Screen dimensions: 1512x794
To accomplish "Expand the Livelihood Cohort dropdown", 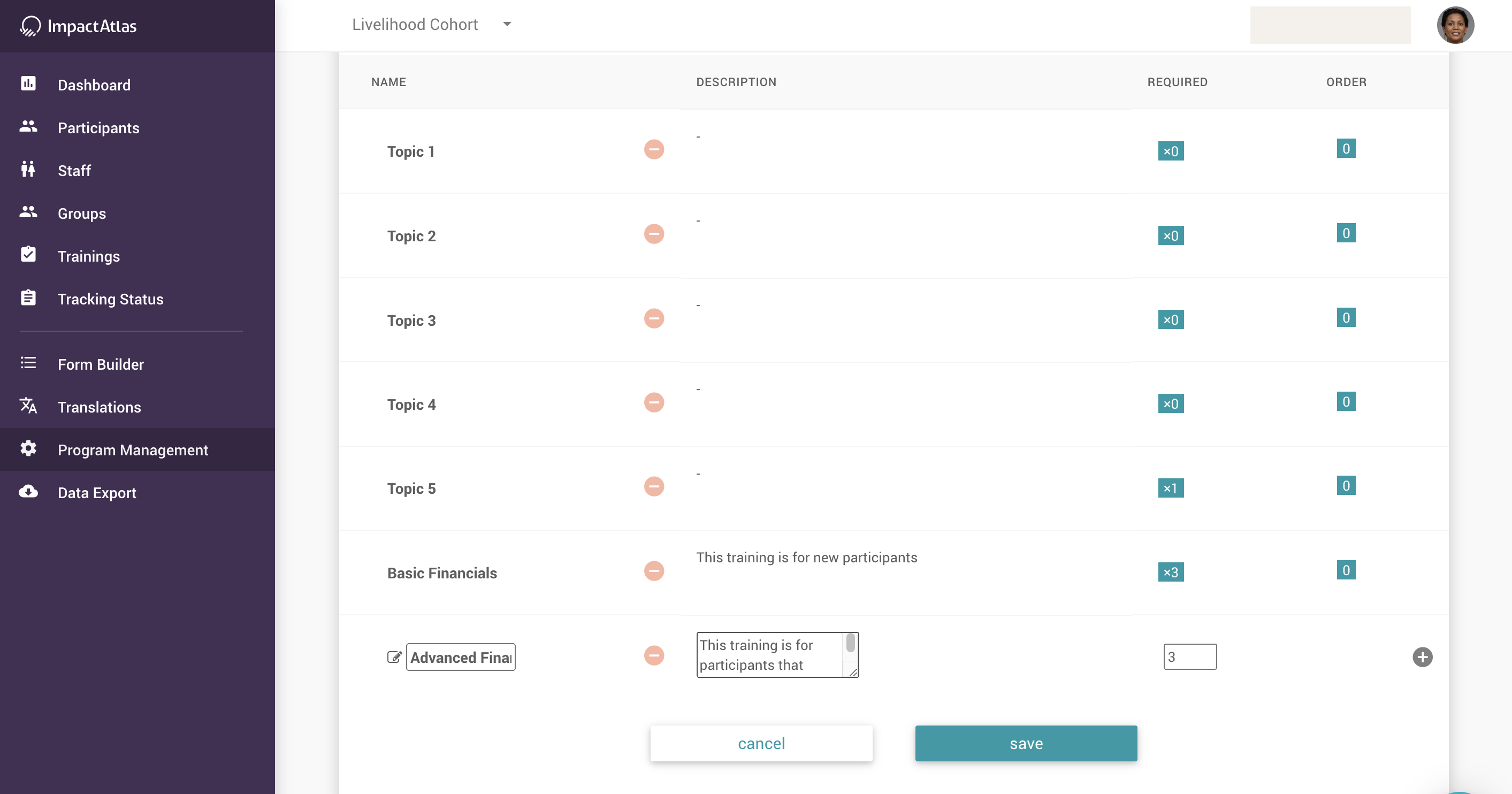I will coord(507,25).
